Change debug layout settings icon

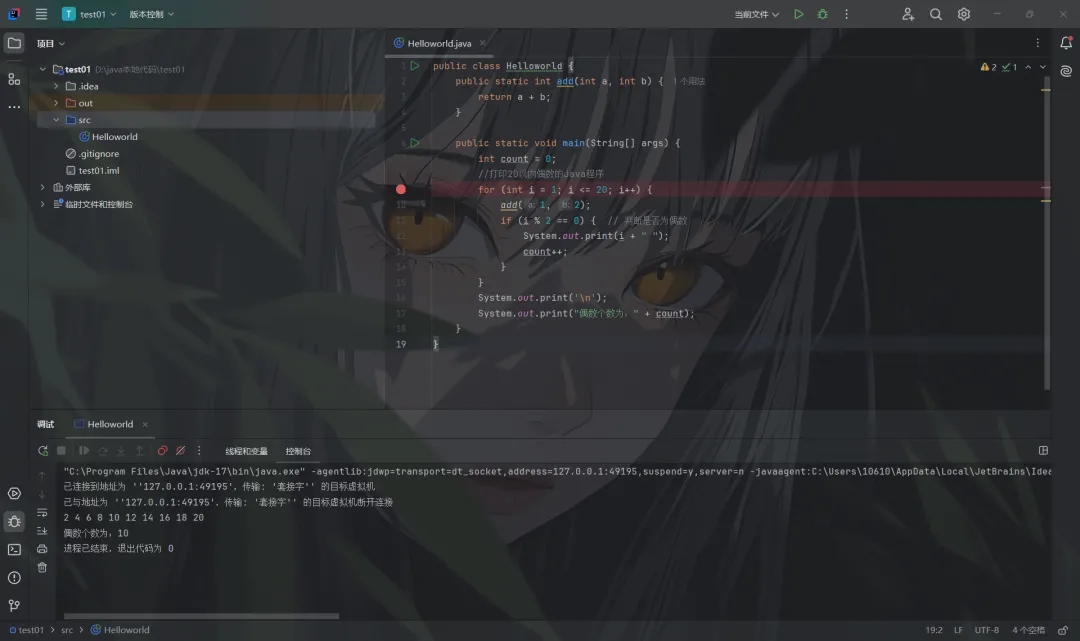(1043, 450)
